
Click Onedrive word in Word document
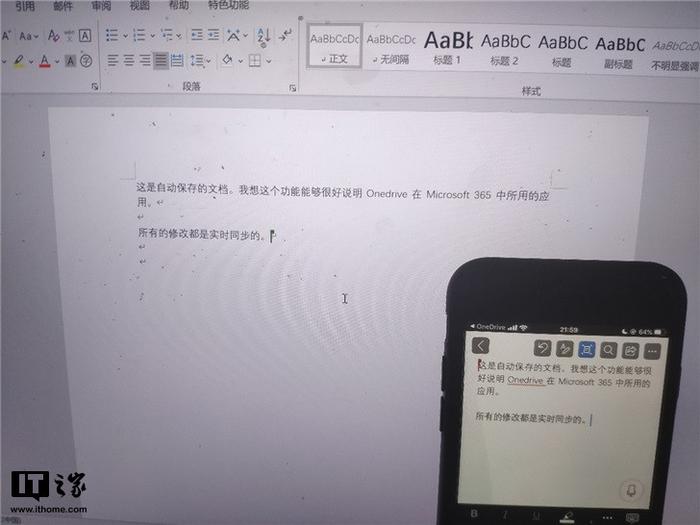coord(387,194)
